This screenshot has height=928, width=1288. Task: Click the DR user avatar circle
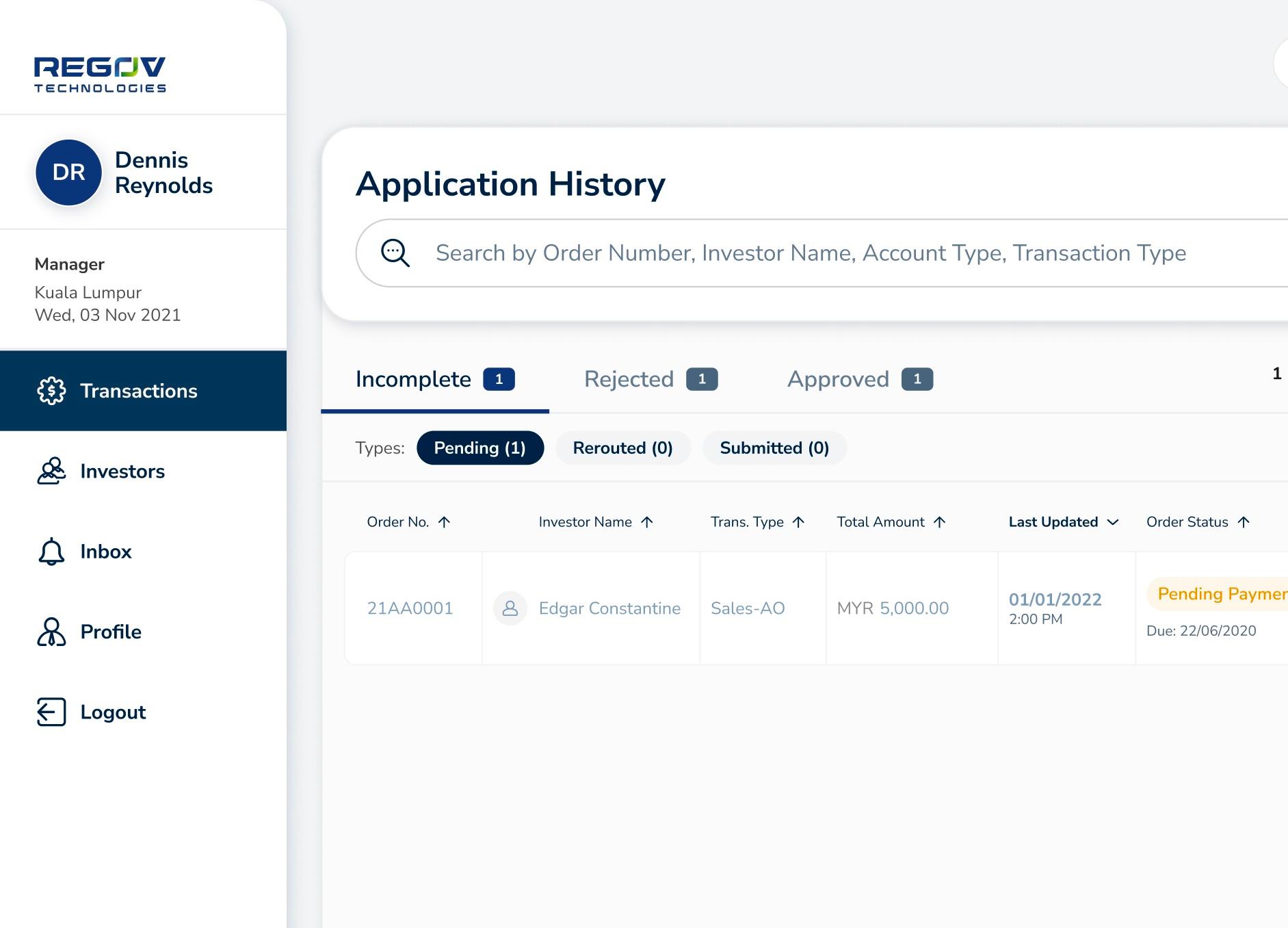click(x=68, y=172)
